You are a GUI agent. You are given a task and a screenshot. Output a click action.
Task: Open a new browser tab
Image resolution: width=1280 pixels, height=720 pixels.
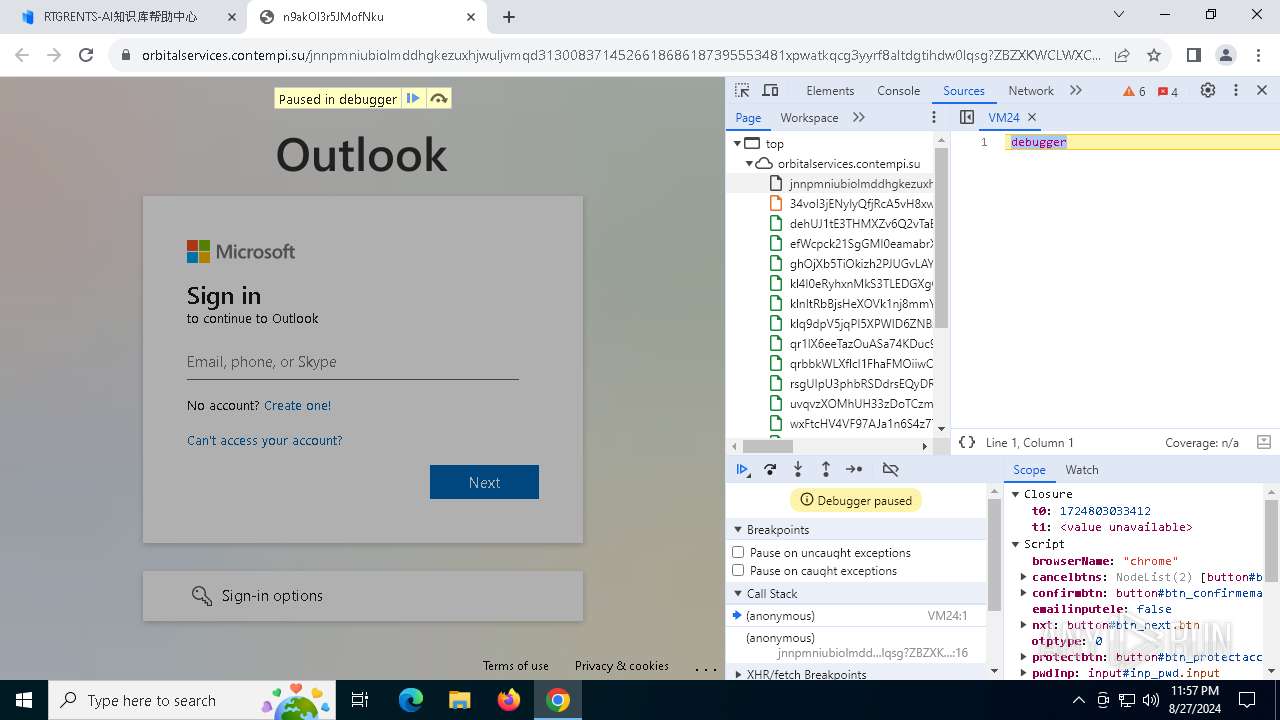pyautogui.click(x=509, y=17)
